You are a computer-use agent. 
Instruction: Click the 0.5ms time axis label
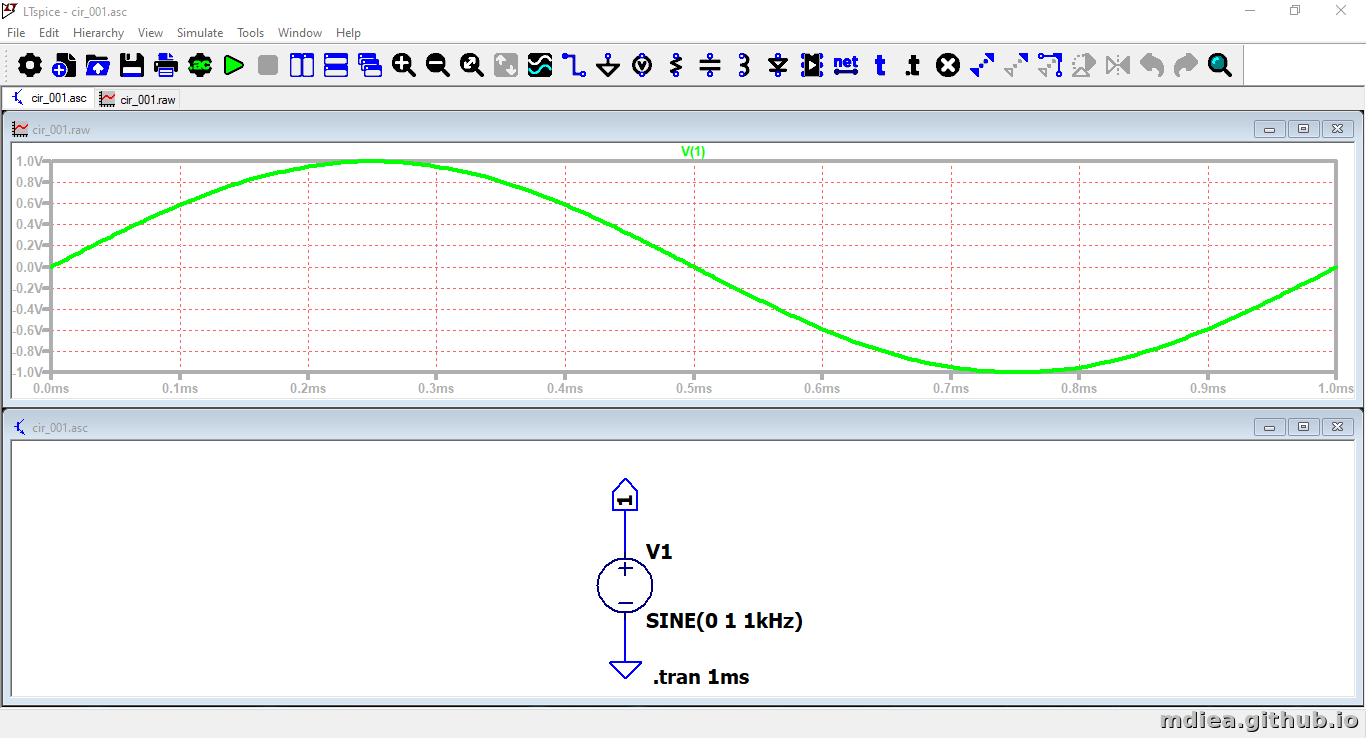pos(693,388)
